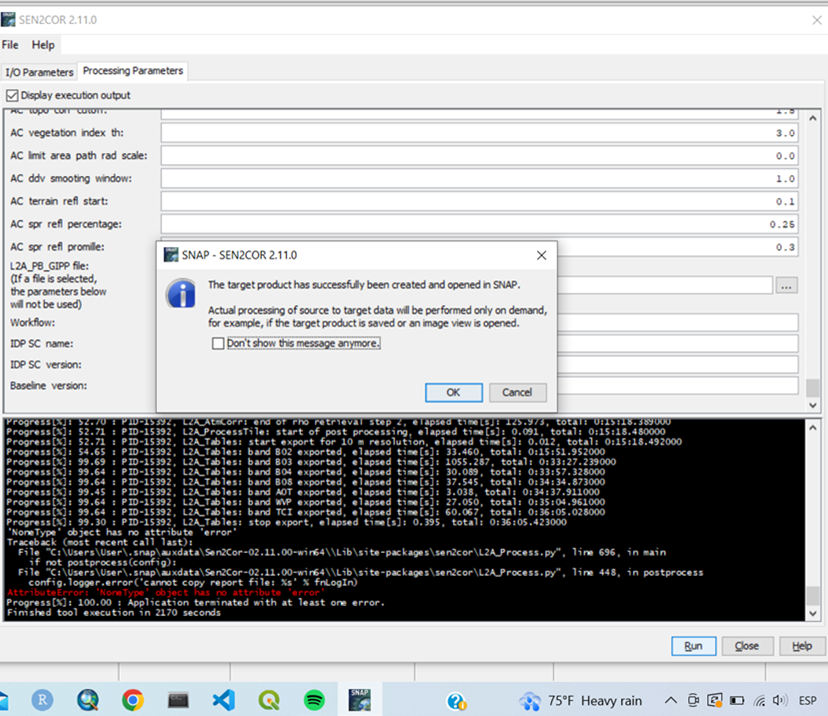
Task: Click OK in the SNAP info dialog
Action: click(454, 392)
